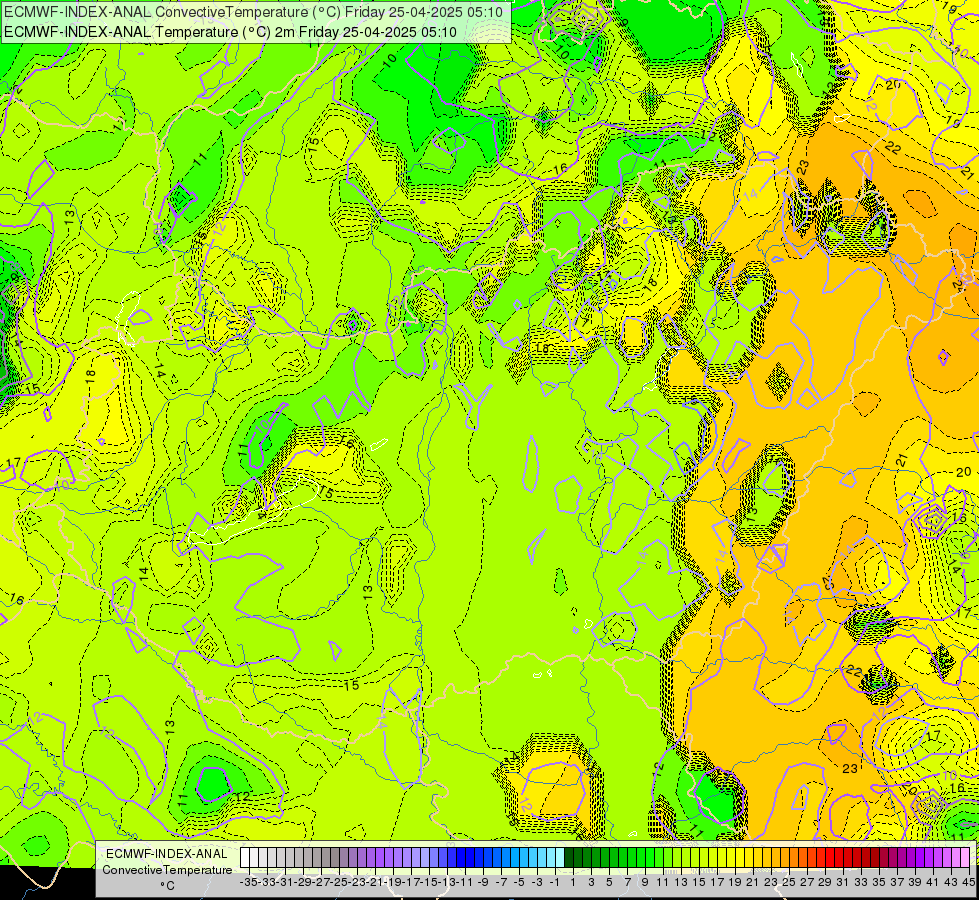Click legend scale value -25

tap(339, 882)
